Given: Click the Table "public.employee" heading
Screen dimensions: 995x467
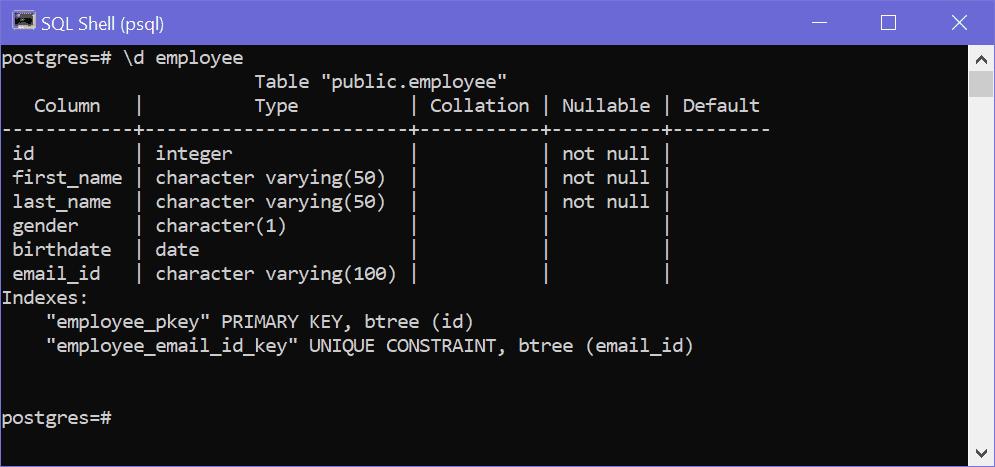Looking at the screenshot, I should [x=380, y=82].
